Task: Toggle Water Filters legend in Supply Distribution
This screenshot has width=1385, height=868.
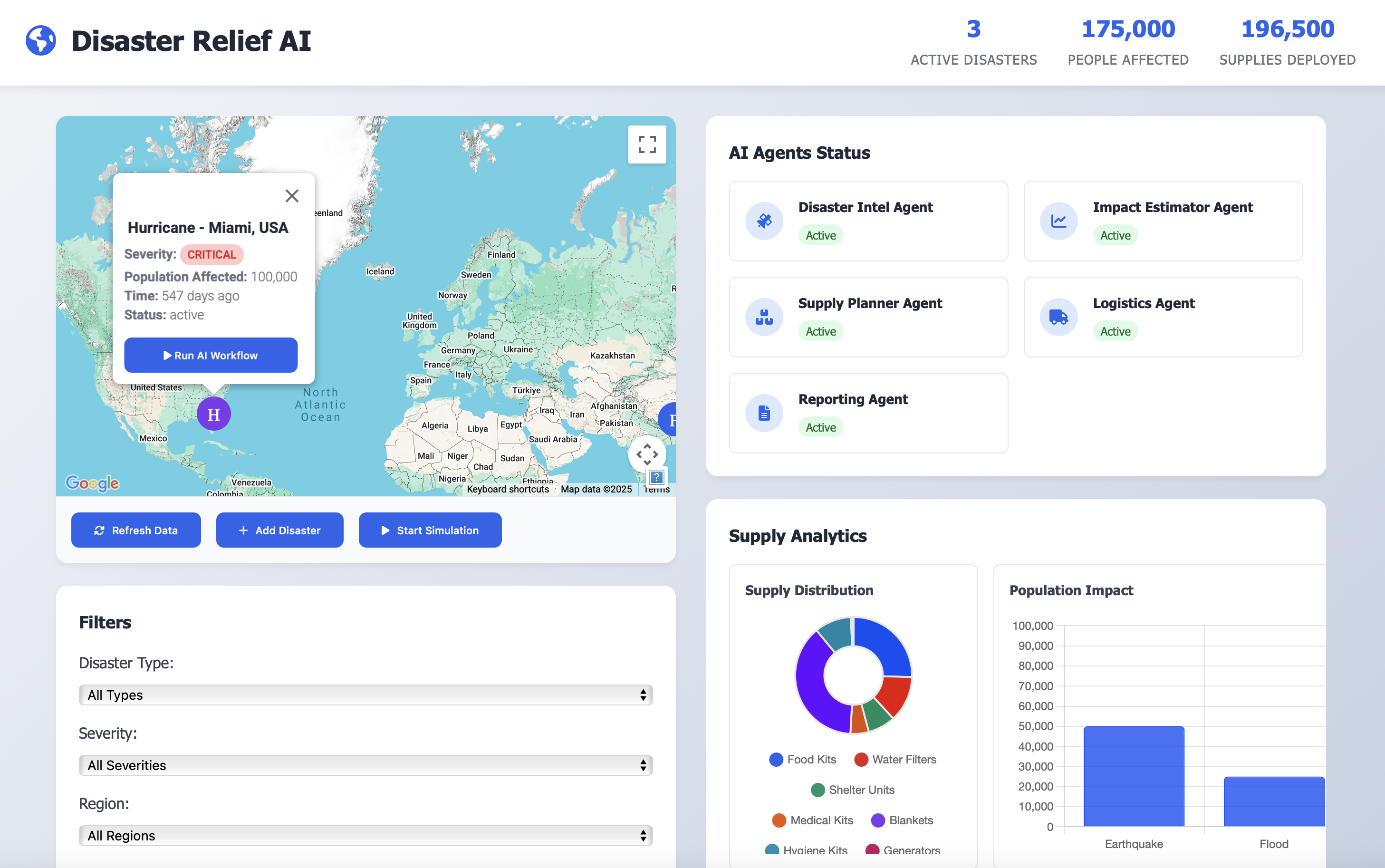Action: 895,760
